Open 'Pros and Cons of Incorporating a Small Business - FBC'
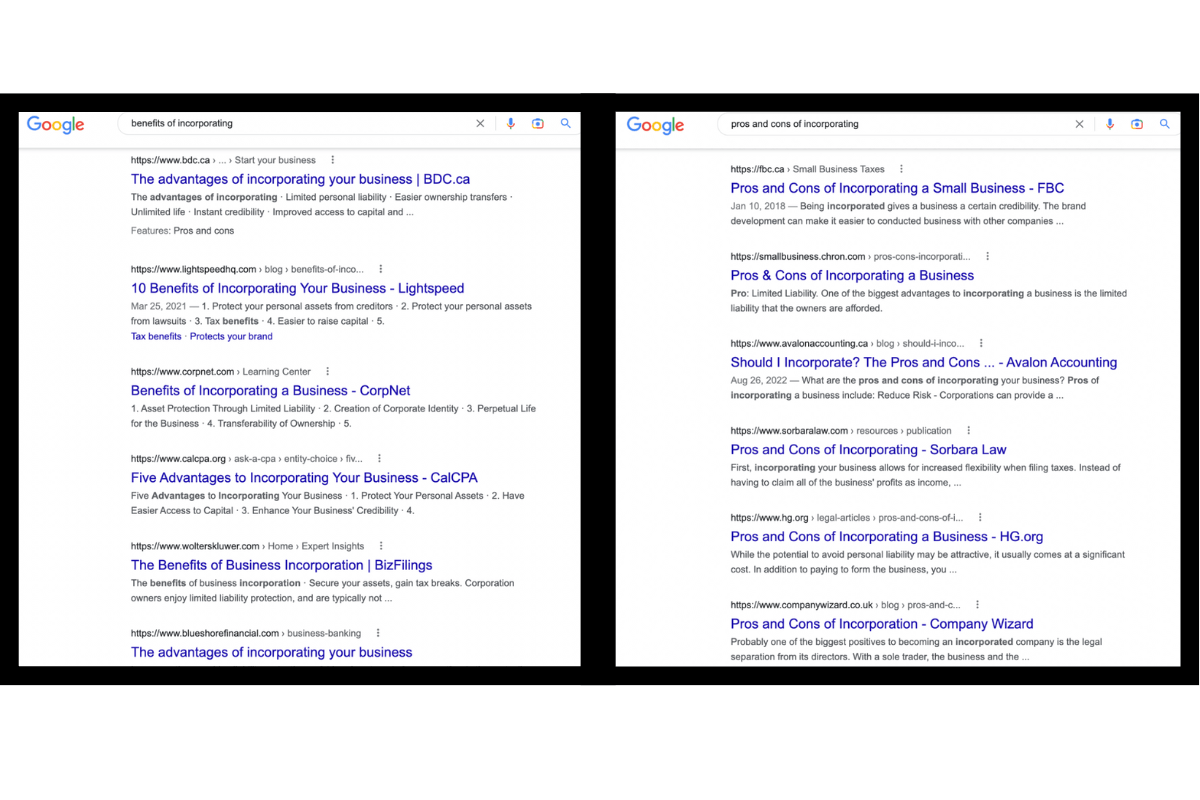 [x=897, y=188]
